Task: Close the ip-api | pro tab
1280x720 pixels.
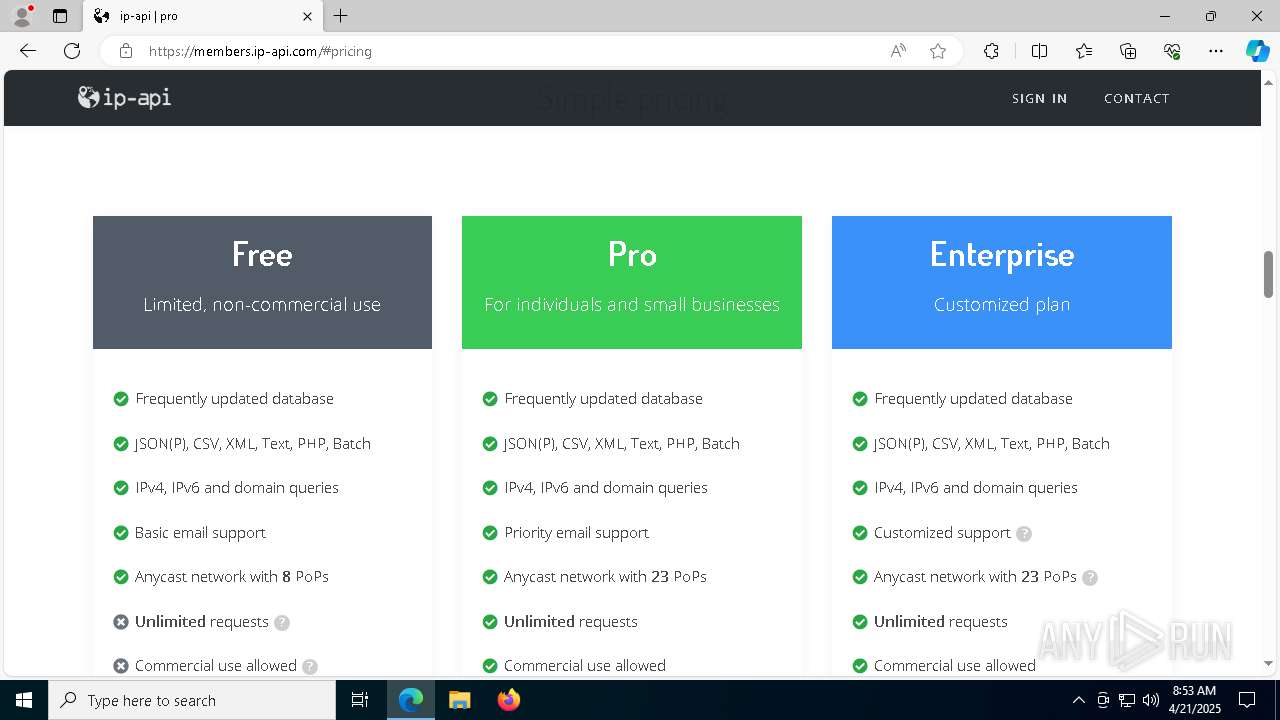Action: click(307, 16)
